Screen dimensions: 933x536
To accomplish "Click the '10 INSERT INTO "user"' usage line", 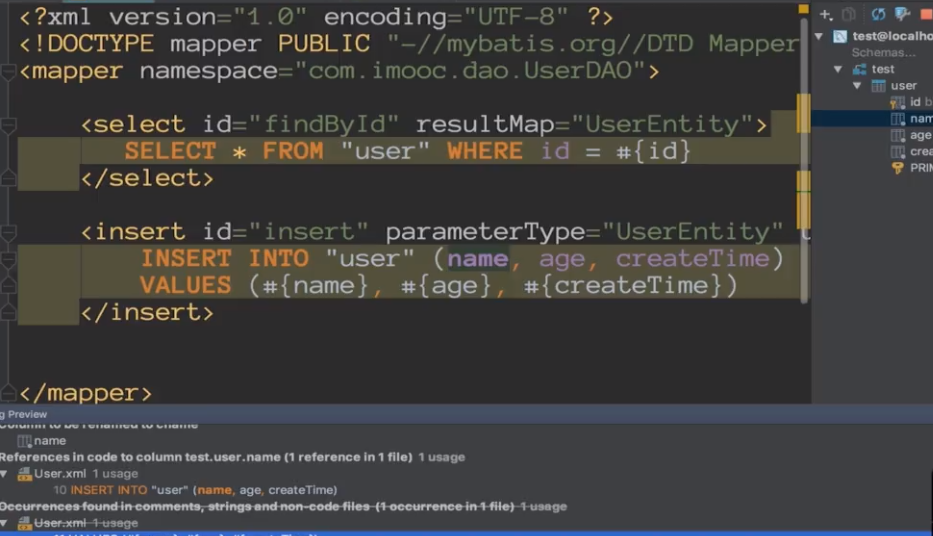I will (x=195, y=490).
